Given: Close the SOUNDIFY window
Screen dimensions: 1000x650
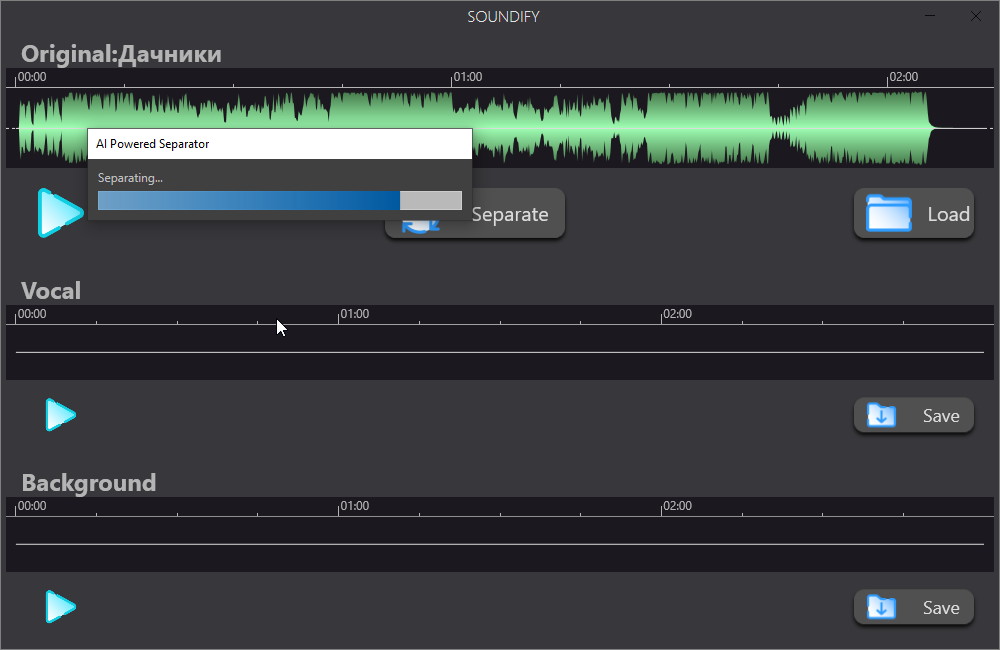Looking at the screenshot, I should (x=976, y=17).
